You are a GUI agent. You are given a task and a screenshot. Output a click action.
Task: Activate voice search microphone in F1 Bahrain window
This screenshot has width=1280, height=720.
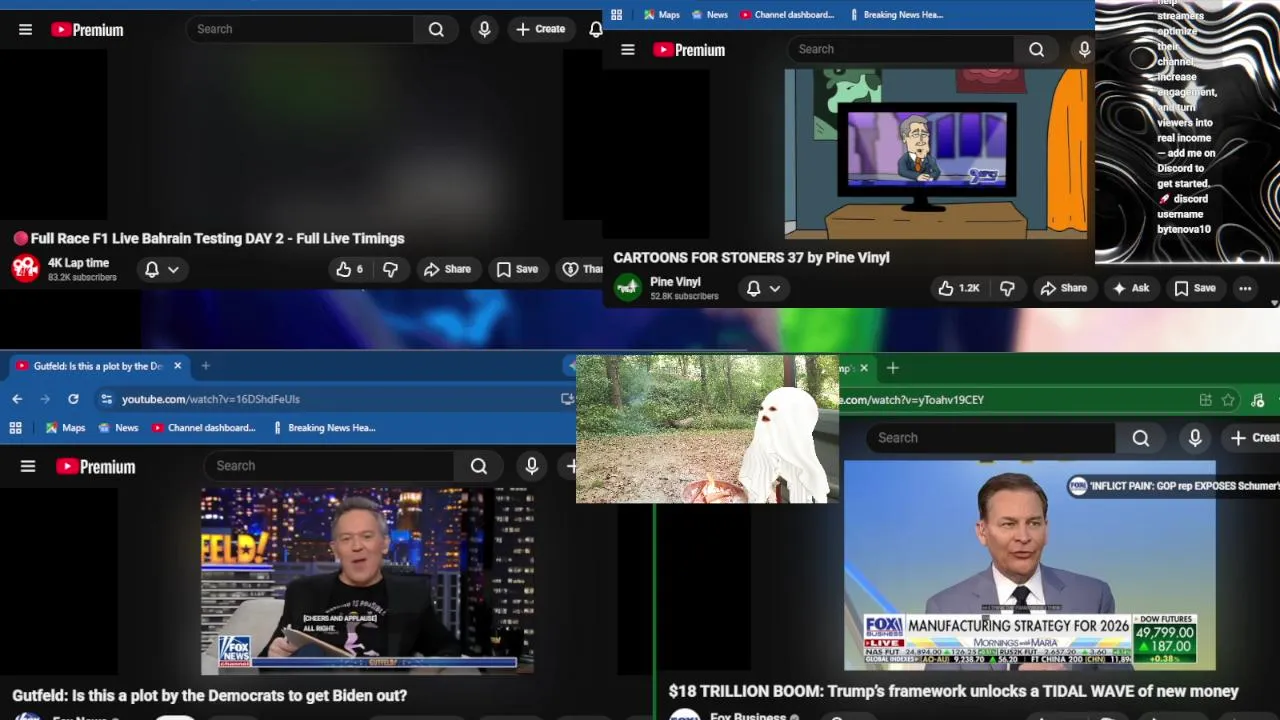(x=485, y=30)
